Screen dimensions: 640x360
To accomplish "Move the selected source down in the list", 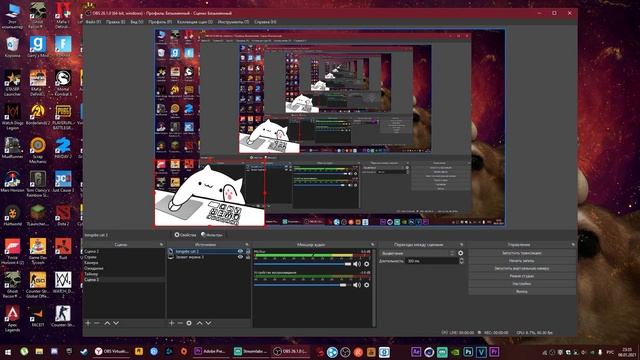I will (x=209, y=323).
